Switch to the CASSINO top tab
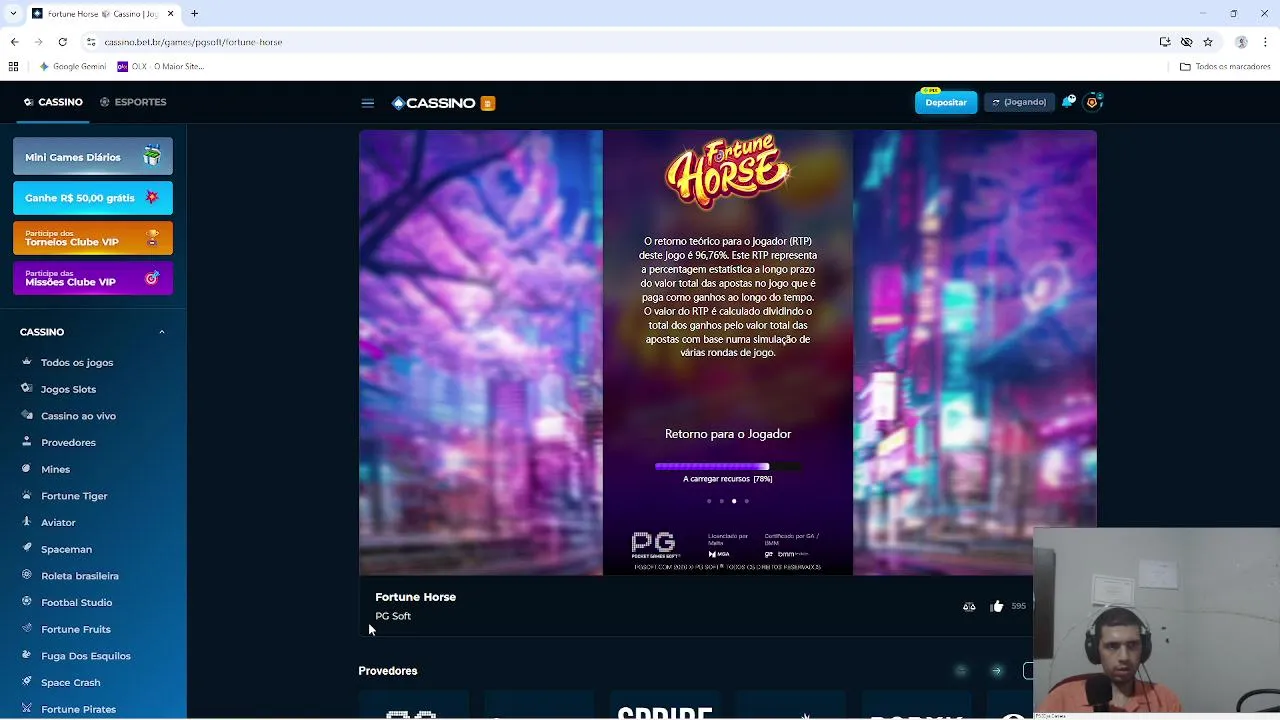Image resolution: width=1280 pixels, height=720 pixels. tap(53, 102)
